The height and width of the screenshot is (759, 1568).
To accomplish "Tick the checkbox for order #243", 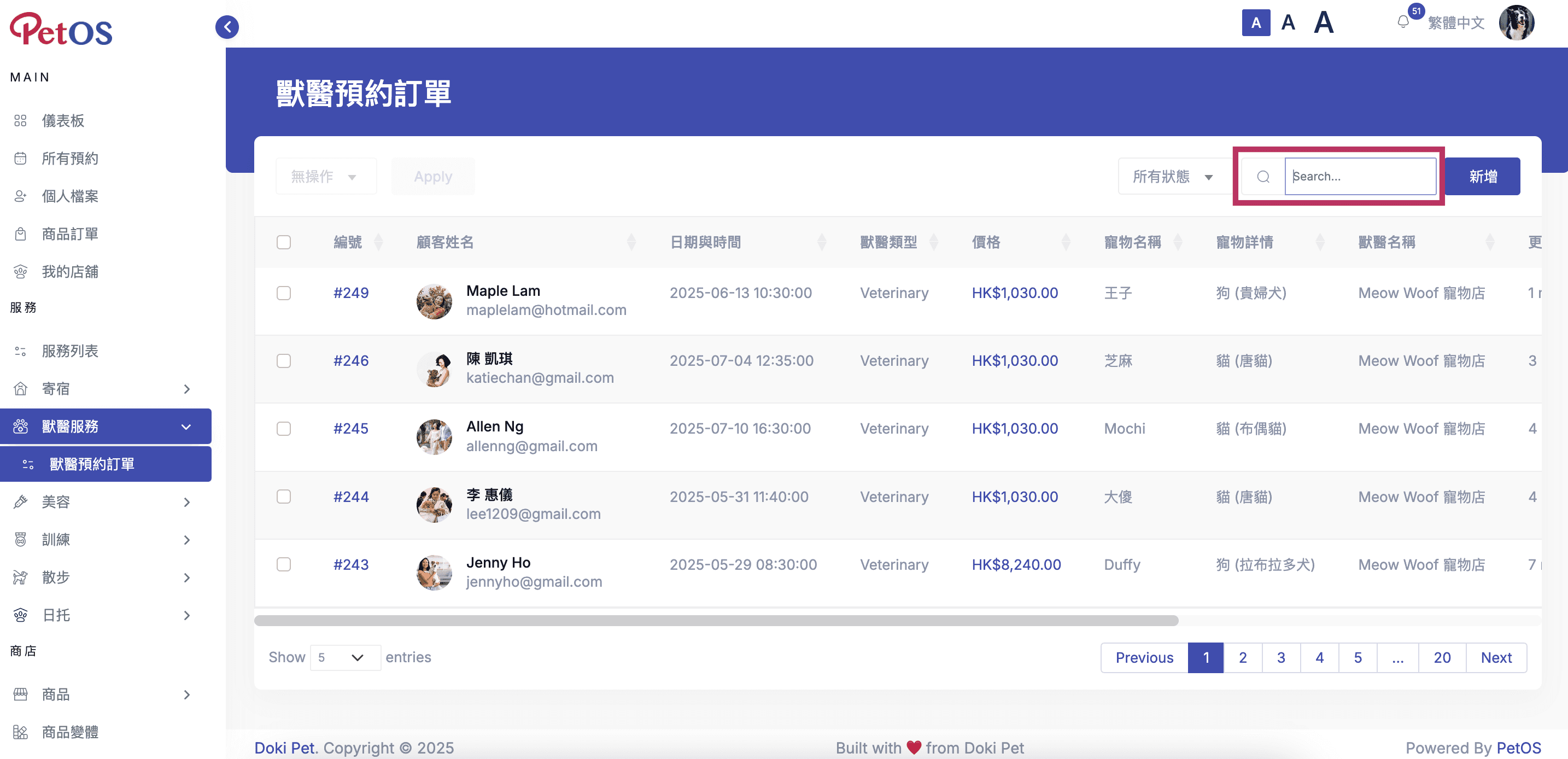I will (x=284, y=564).
